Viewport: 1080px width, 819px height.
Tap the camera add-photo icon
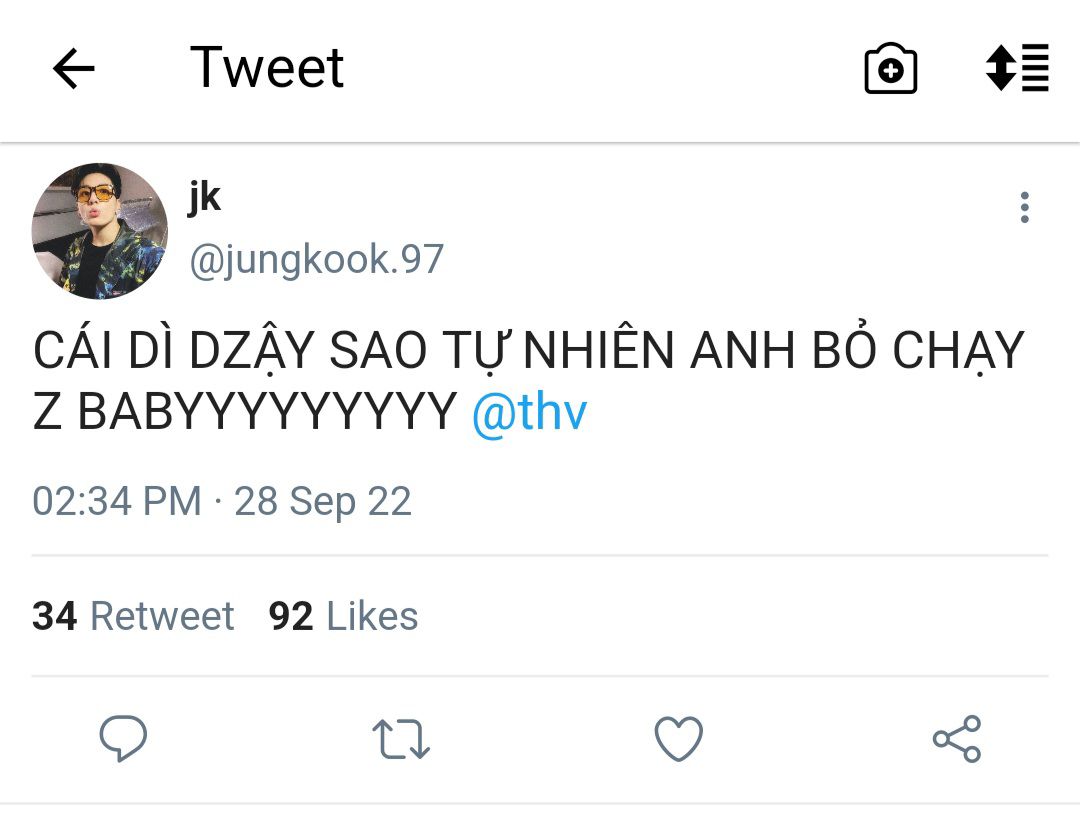coord(890,69)
